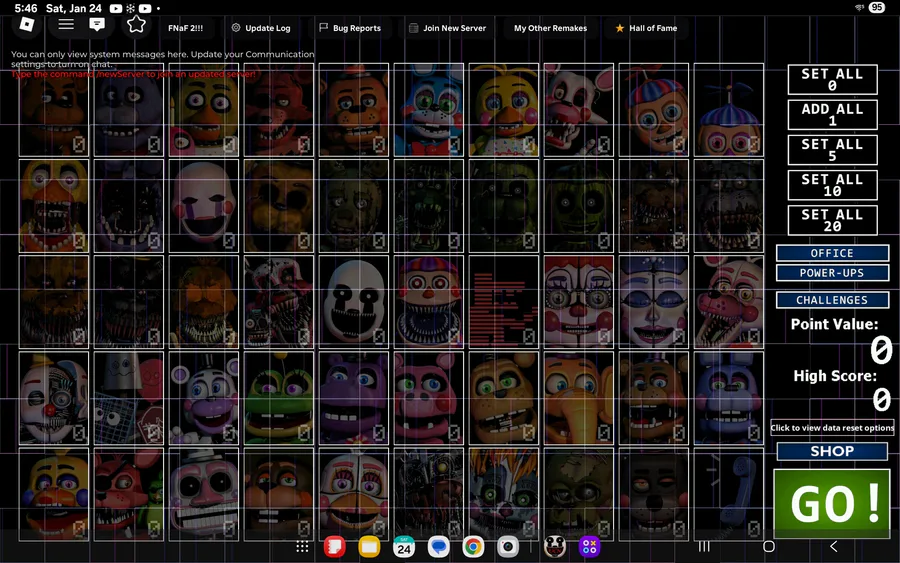Select the Golden Freddy portrait

click(279, 206)
